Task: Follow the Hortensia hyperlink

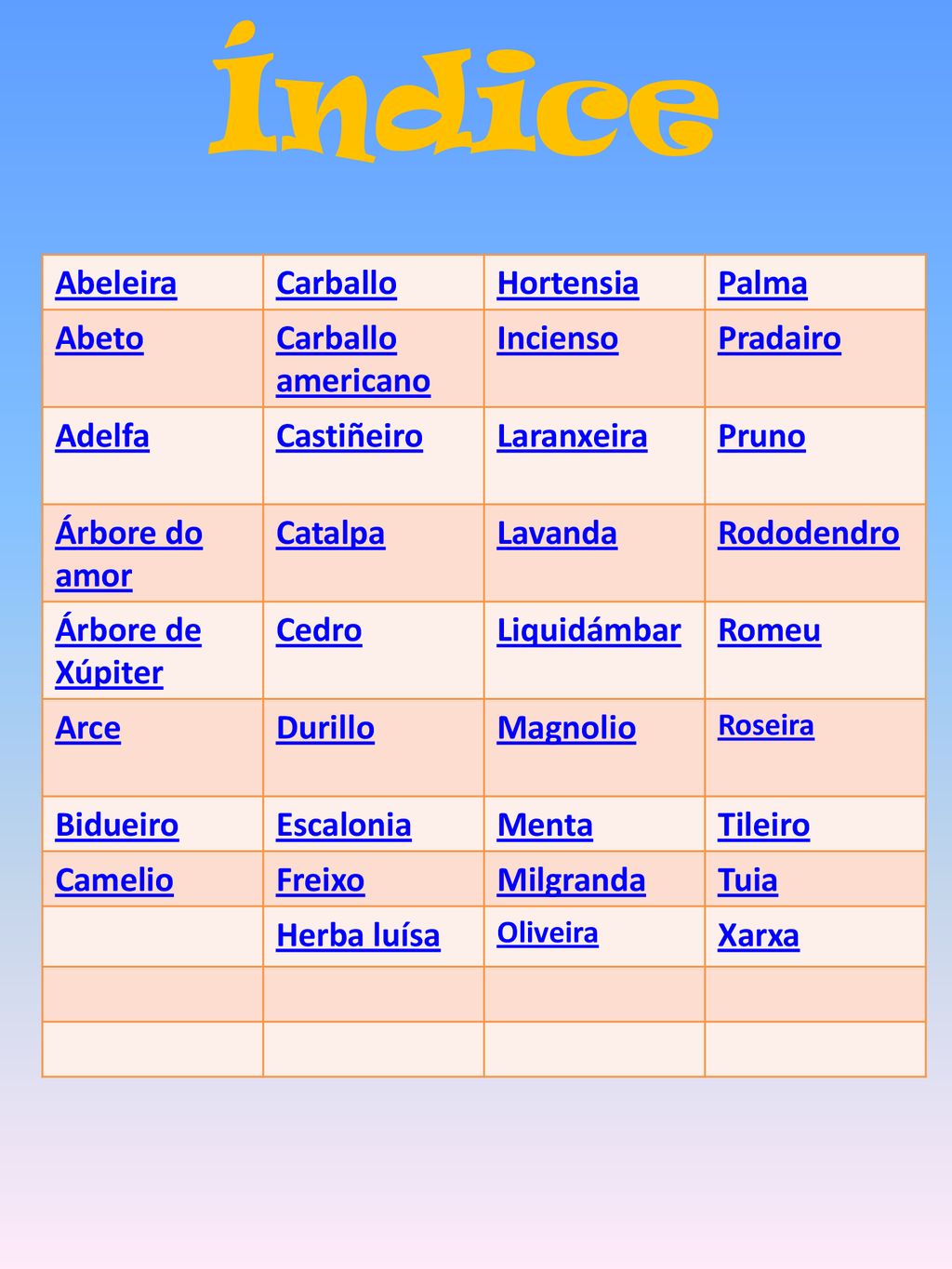Action: point(568,283)
